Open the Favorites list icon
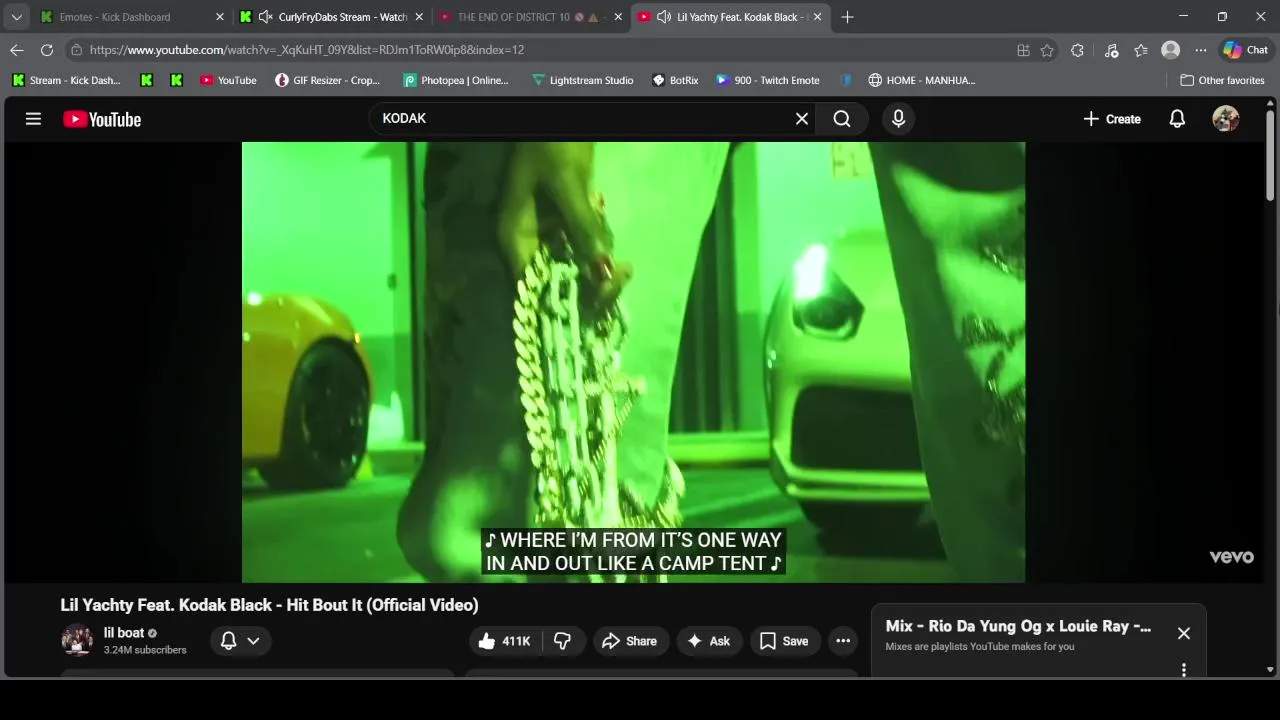Screen dimensions: 1280x720 [1141, 50]
